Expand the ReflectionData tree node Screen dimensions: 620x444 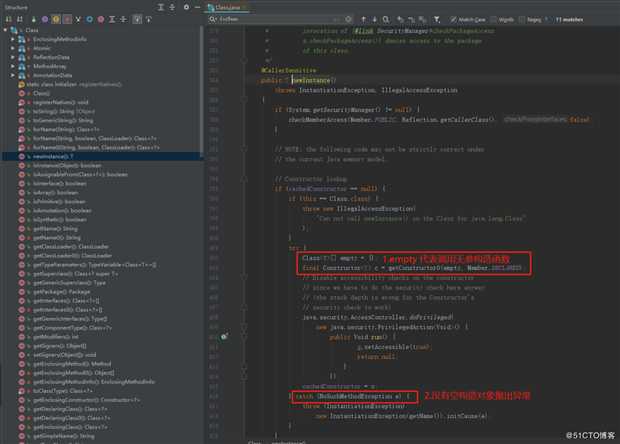point(12,58)
